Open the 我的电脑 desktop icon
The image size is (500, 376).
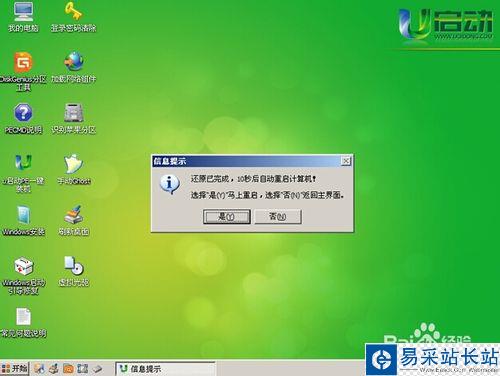23,17
